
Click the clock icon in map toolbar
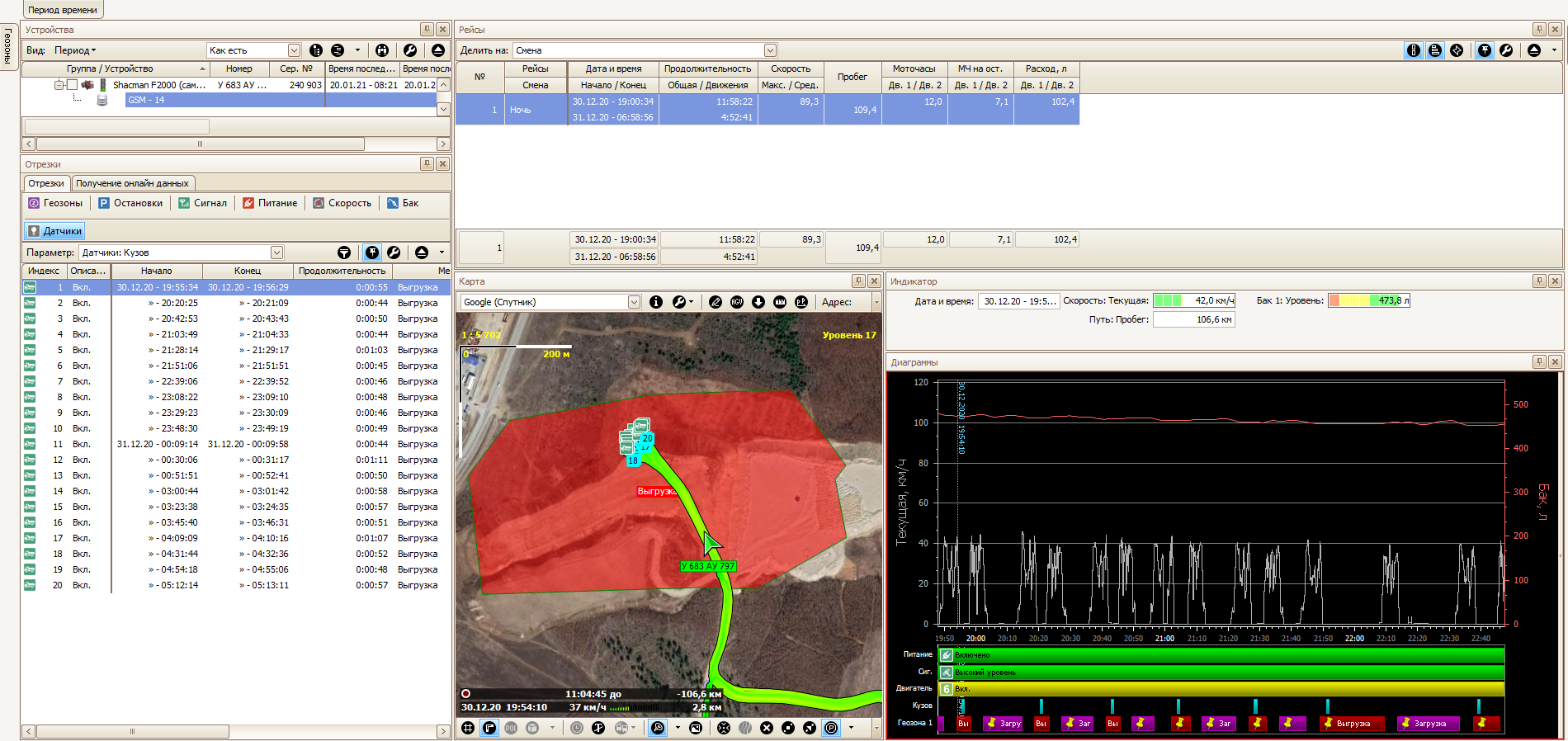point(577,728)
